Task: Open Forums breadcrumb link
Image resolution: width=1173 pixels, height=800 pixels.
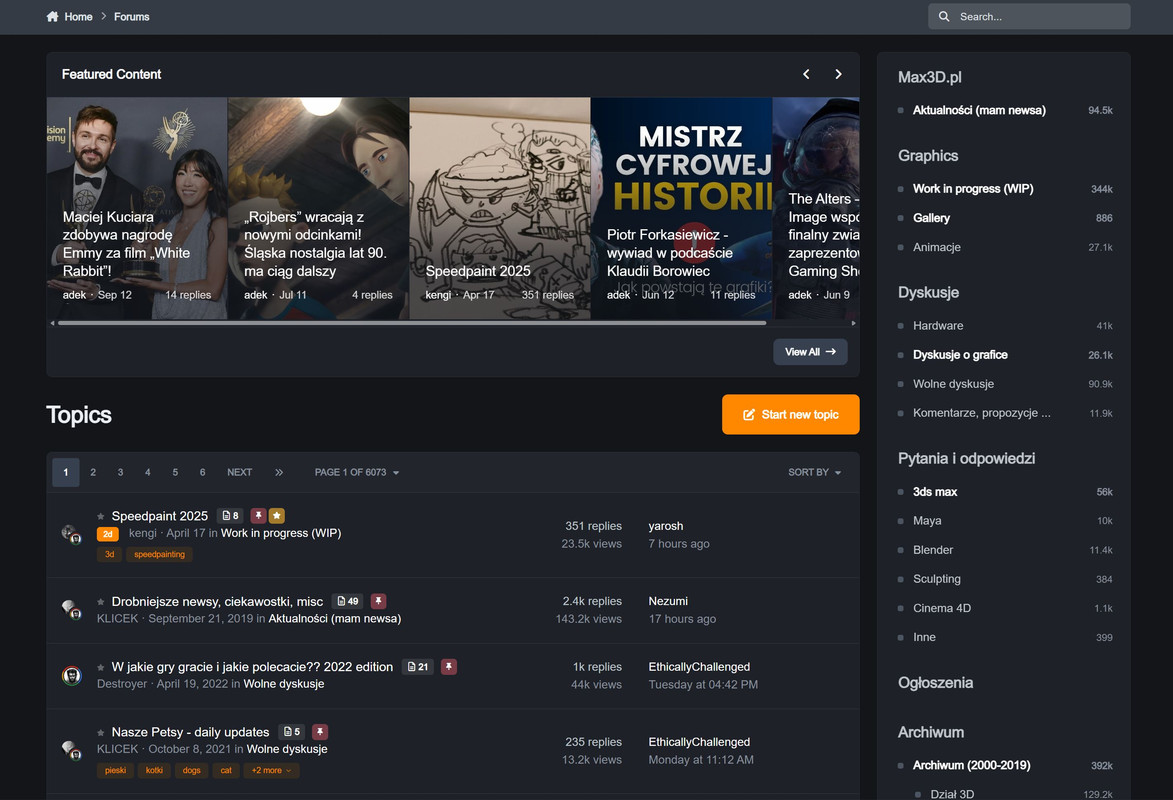Action: pos(132,16)
